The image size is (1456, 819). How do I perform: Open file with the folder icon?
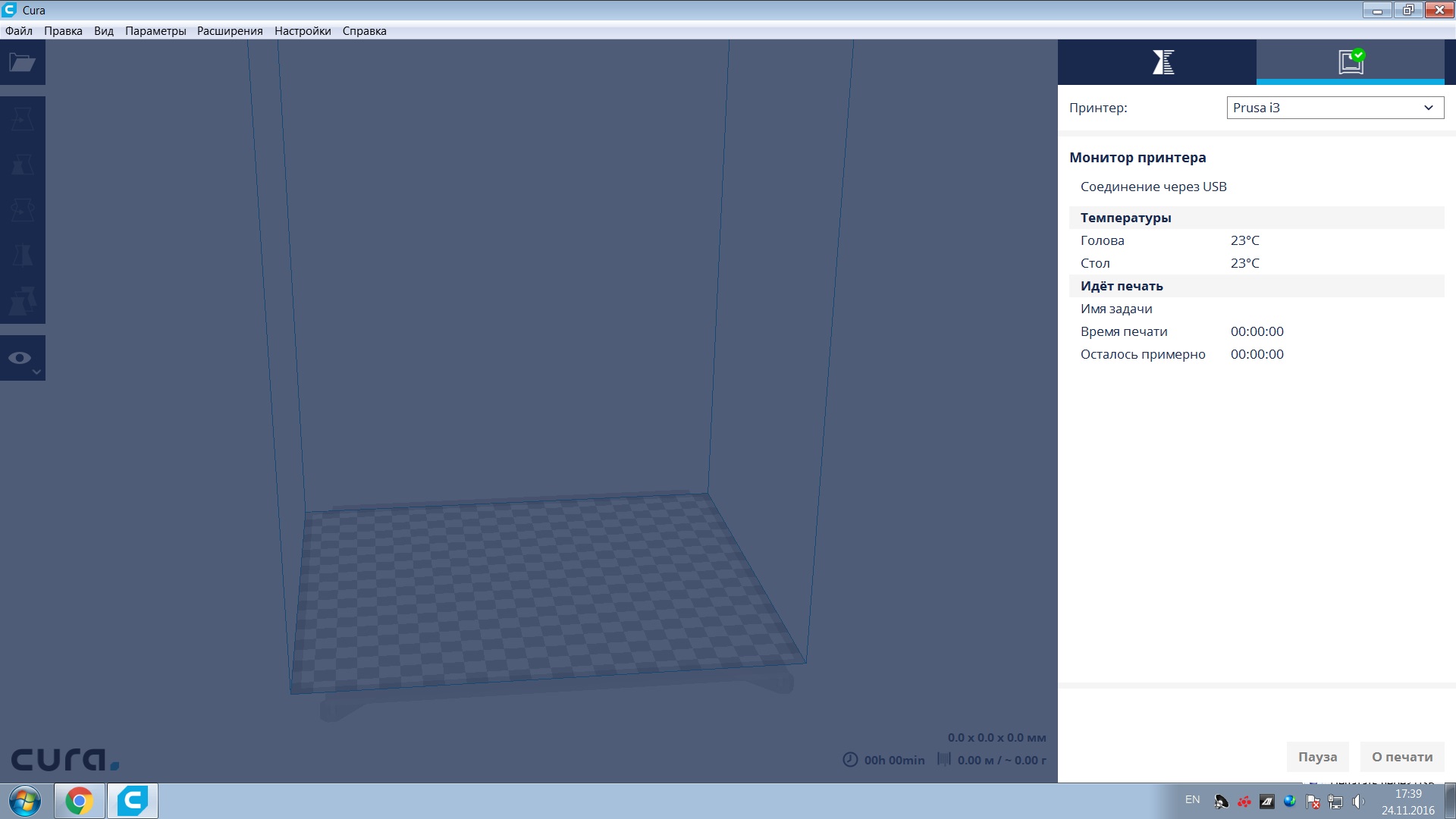[22, 62]
